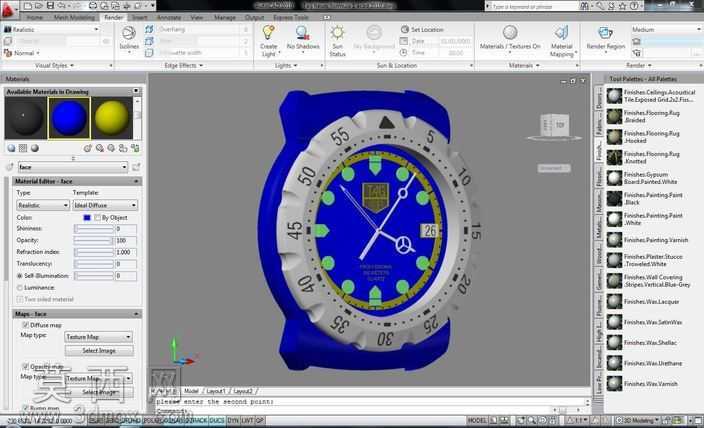Click the Finishes.Flooring.Rug Braided material icon
Image resolution: width=704 pixels, height=428 pixels.
pos(614,116)
